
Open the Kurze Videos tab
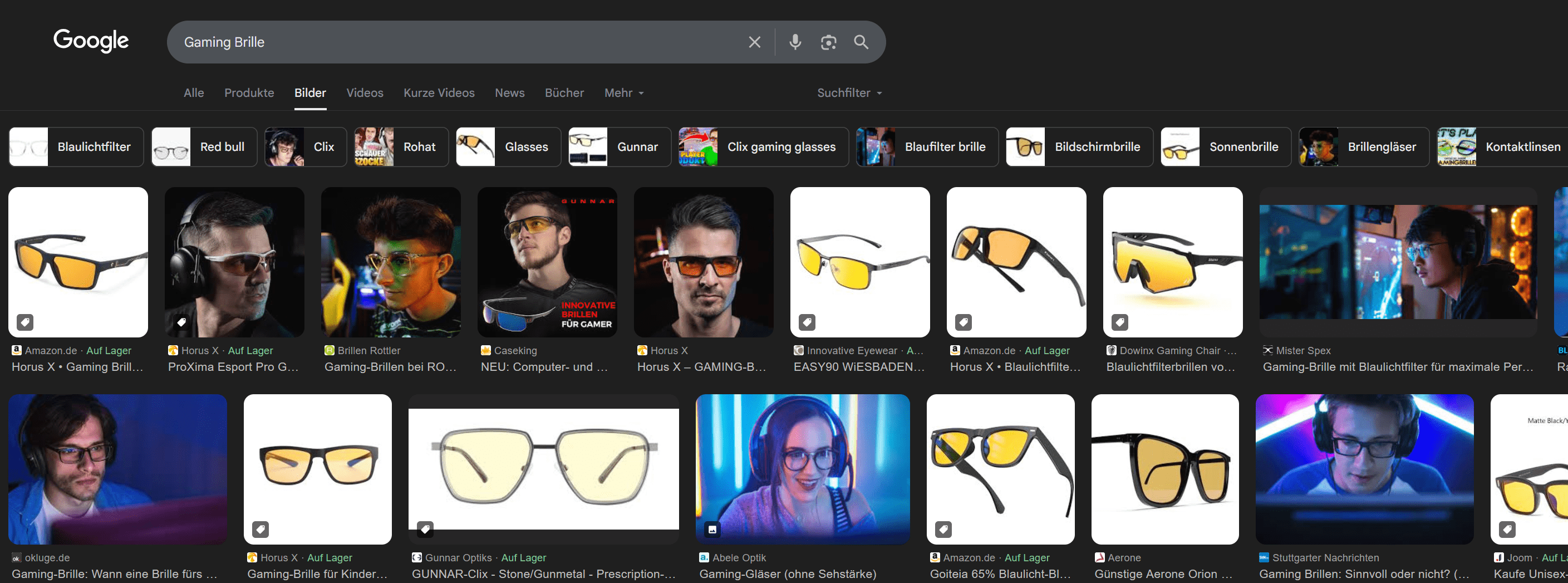(x=439, y=92)
